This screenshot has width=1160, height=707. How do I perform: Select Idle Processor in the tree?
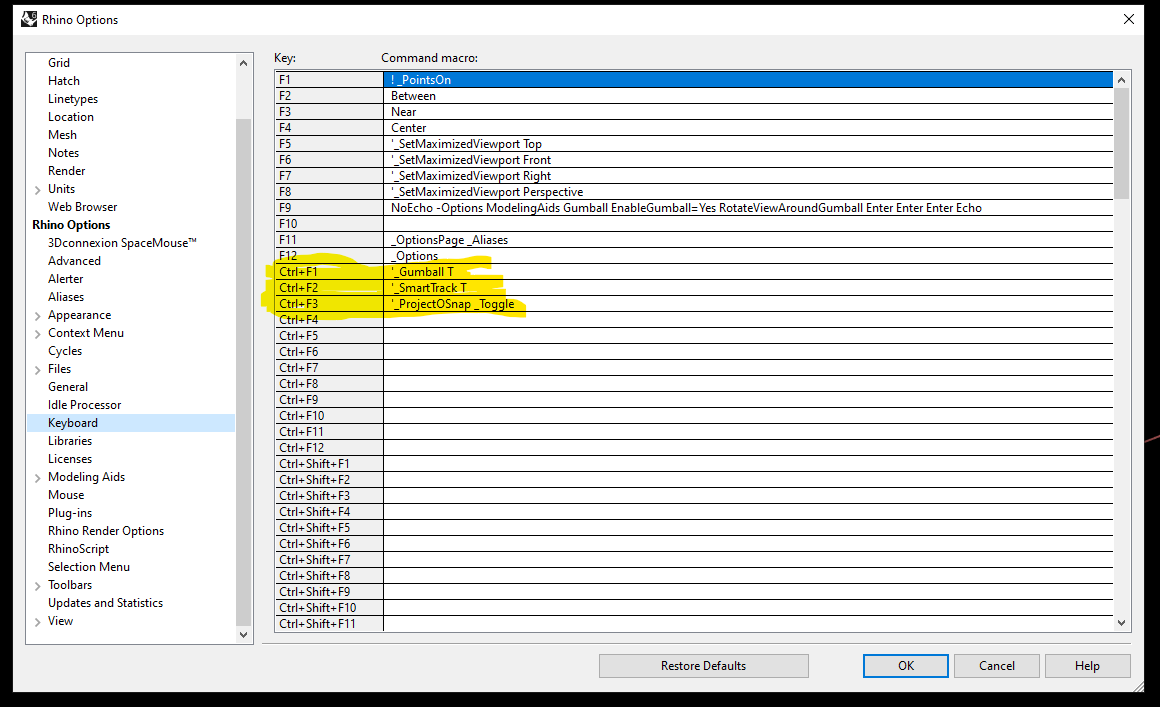[x=84, y=405]
